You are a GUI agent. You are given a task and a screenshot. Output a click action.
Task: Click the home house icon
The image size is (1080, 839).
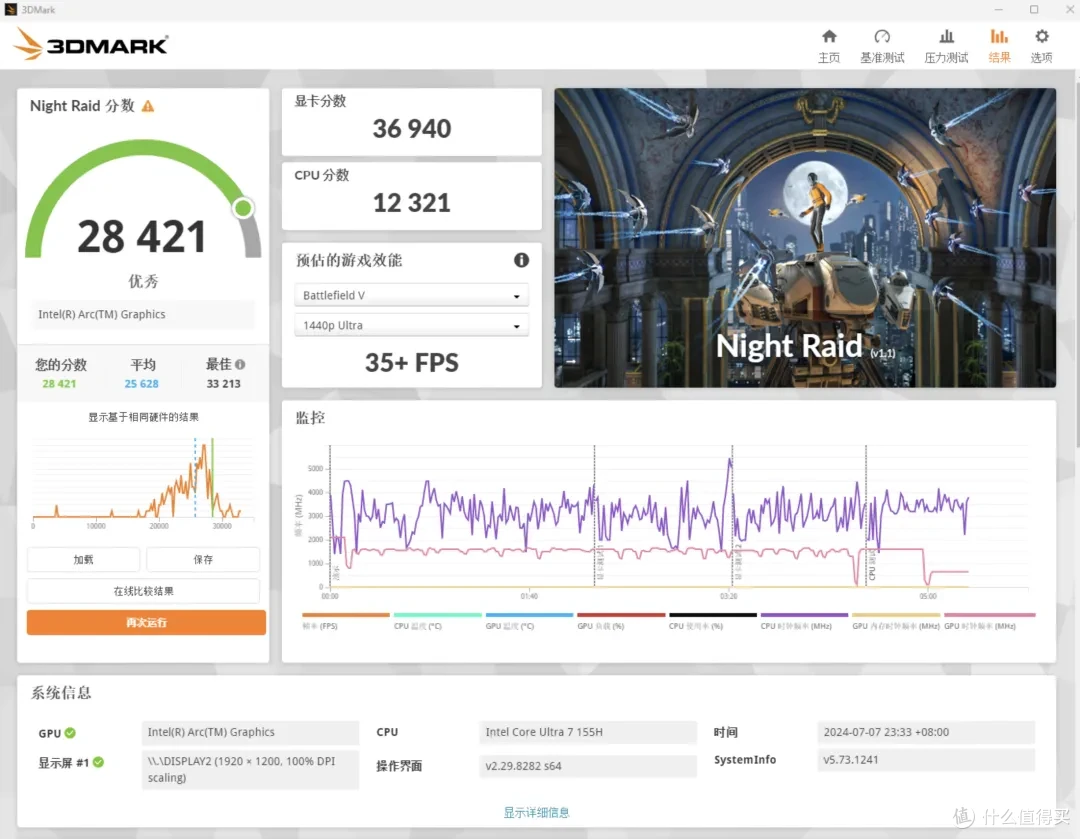pyautogui.click(x=829, y=37)
